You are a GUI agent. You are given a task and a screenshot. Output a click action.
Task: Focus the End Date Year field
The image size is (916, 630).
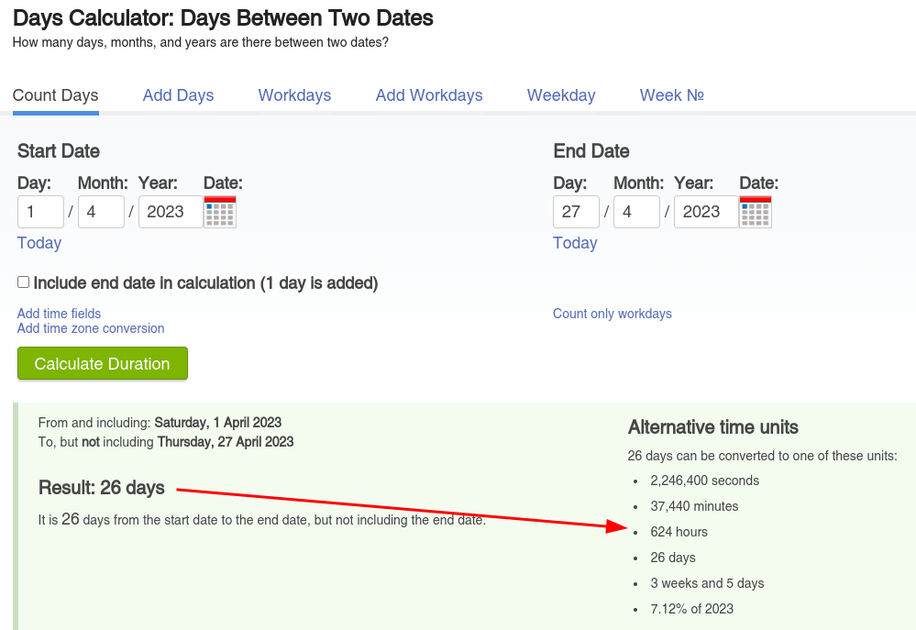[x=703, y=212]
